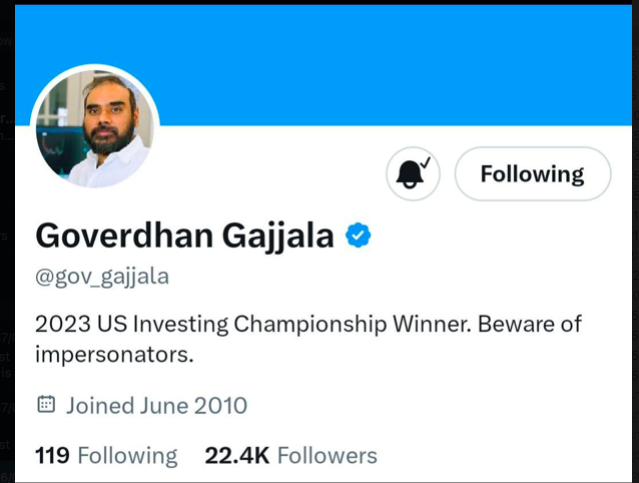Toggle the Following button

[532, 175]
